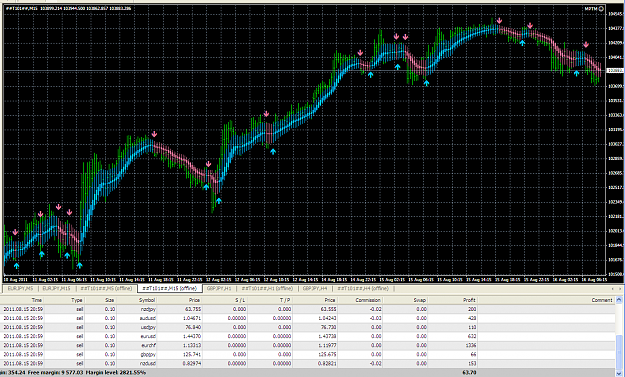Click open price 1.44370 in eurusd row
Viewport: 625px width, 377px height.
pos(191,336)
